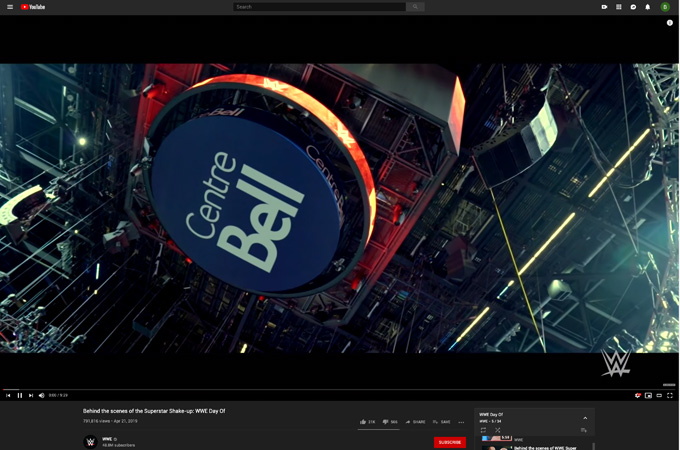
Task: Open the WWE channel name link
Action: (107, 439)
